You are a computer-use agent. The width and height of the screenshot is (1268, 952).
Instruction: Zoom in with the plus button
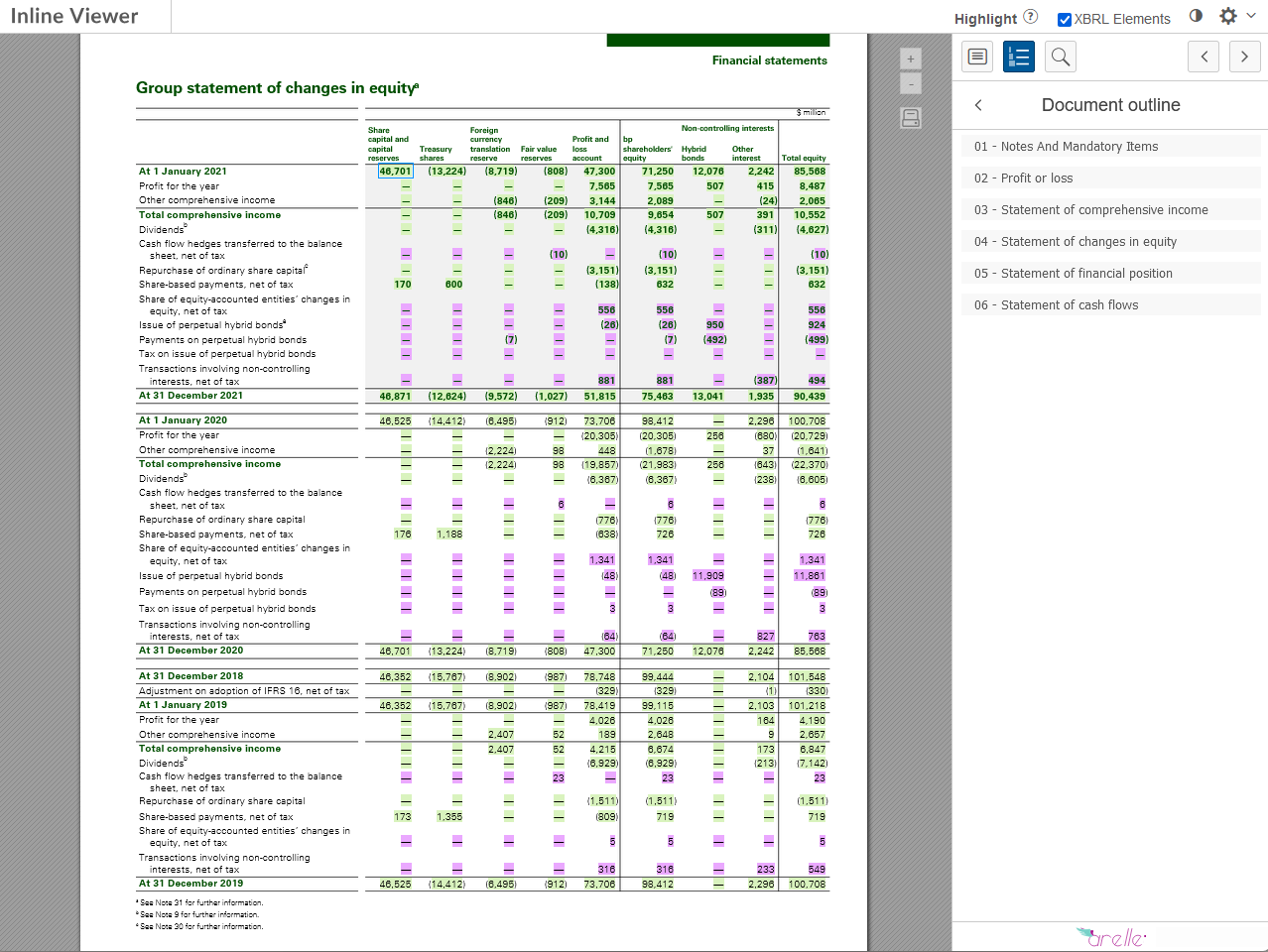[911, 59]
